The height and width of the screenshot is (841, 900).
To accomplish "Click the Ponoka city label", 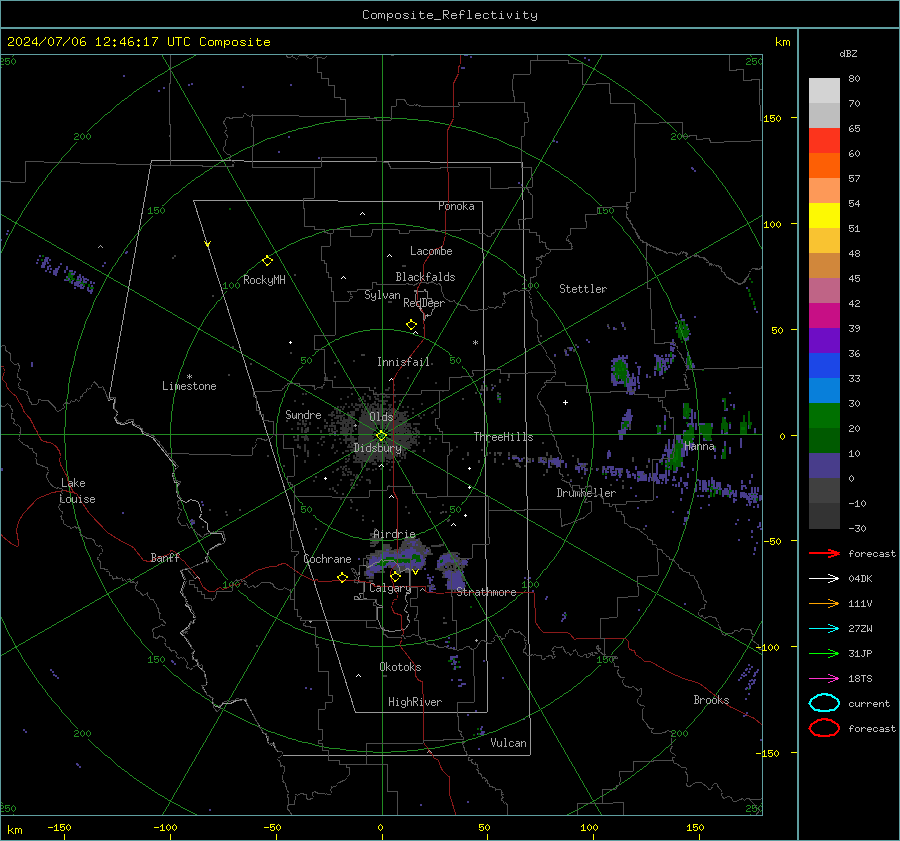I will tap(456, 207).
